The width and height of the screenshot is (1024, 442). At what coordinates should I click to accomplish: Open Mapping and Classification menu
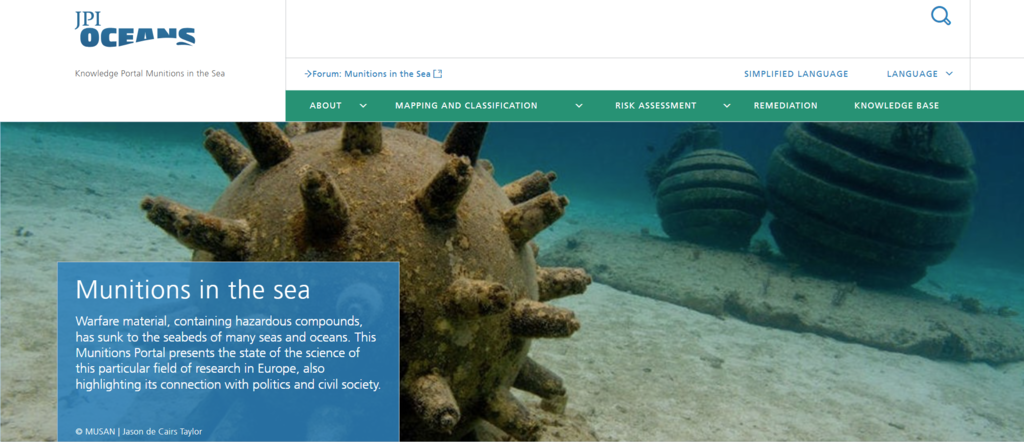[x=466, y=106]
